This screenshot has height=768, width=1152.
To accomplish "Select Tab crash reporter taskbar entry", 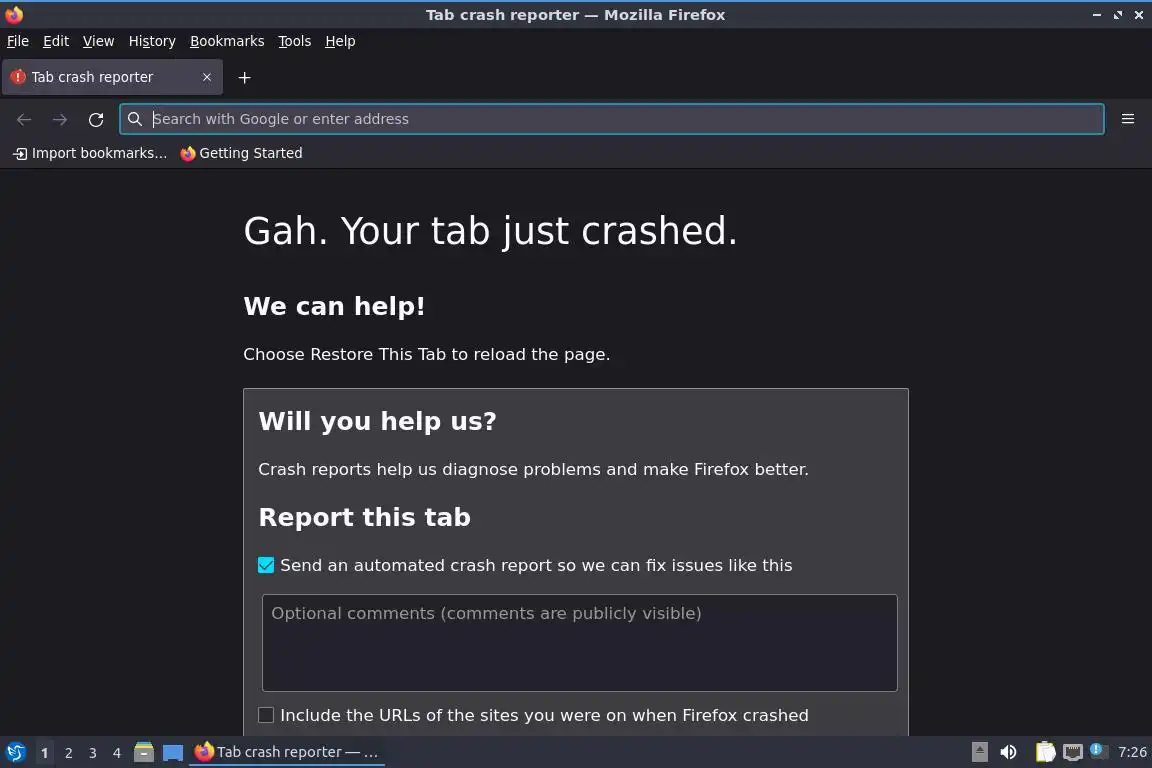I will 287,752.
